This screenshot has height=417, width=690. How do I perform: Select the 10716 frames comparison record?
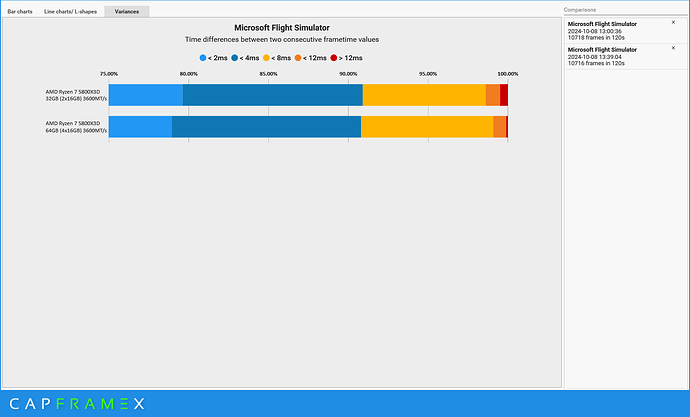click(x=625, y=56)
